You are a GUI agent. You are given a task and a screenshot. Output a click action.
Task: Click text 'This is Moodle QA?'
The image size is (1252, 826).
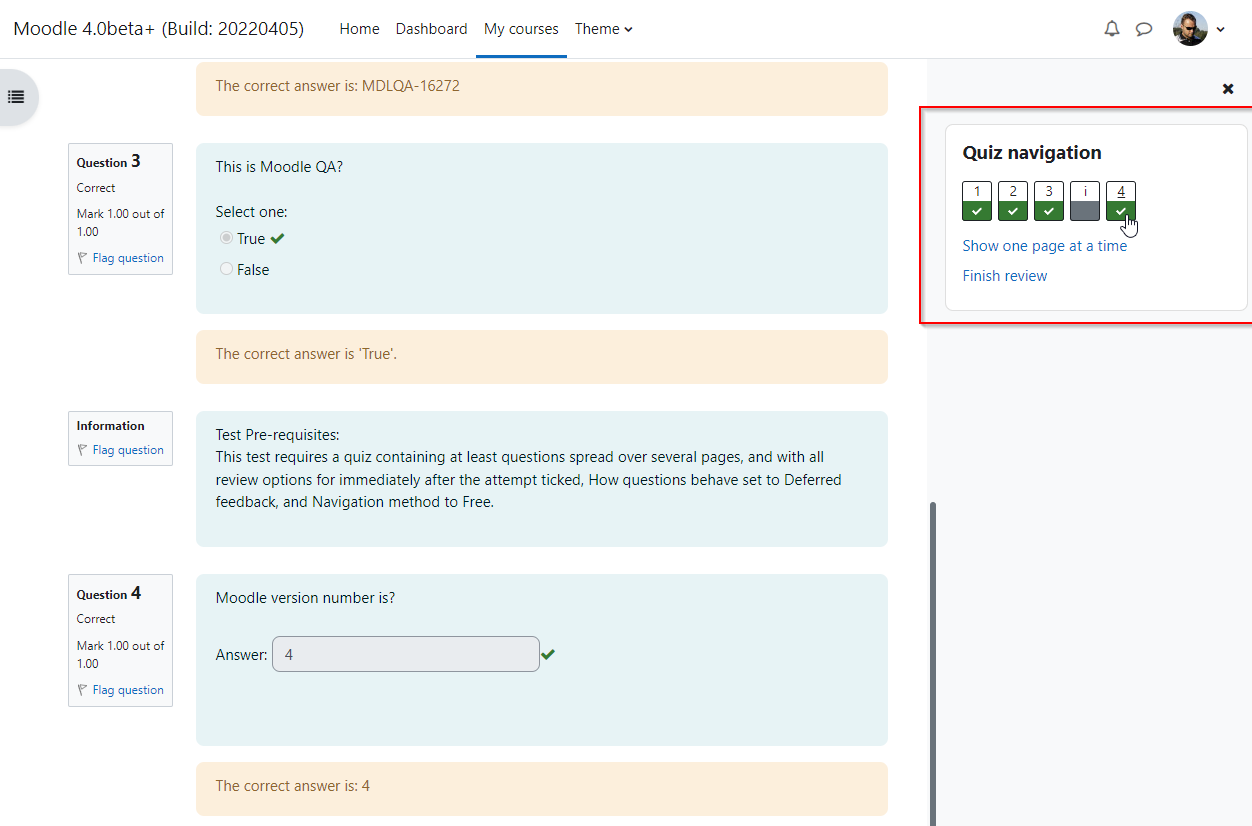coord(279,167)
